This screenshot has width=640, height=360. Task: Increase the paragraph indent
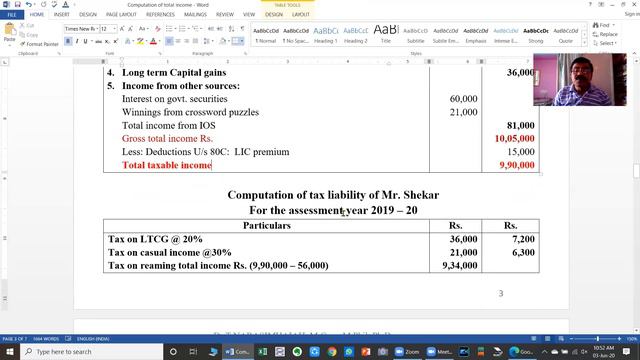click(220, 29)
